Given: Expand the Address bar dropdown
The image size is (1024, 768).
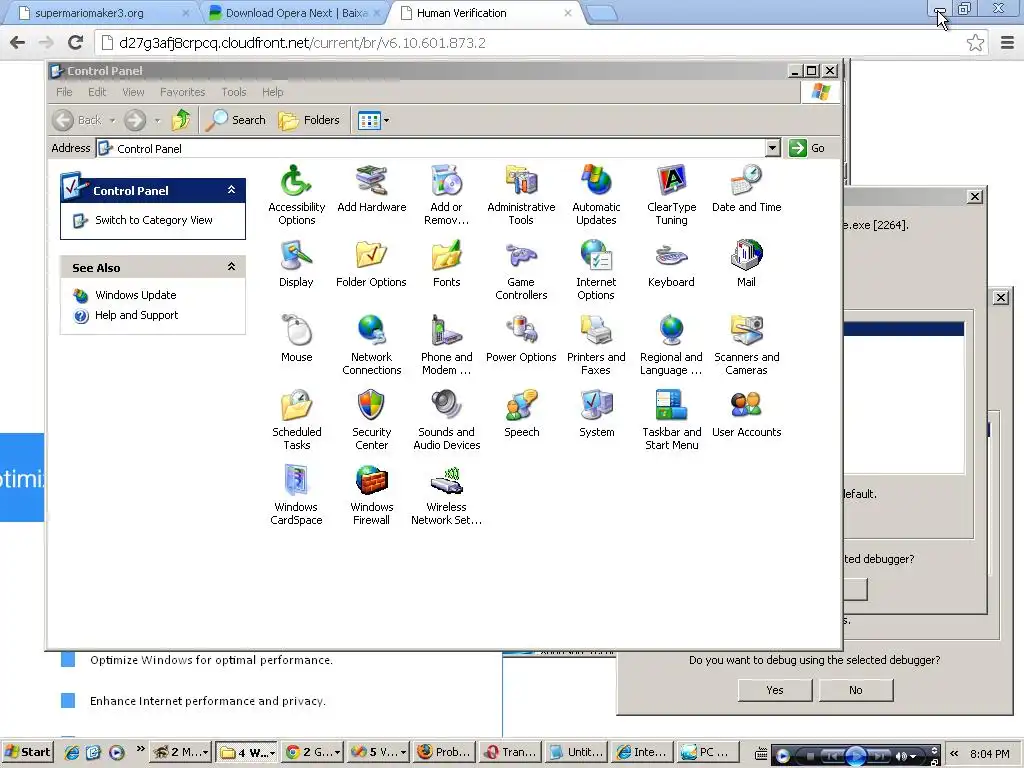Looking at the screenshot, I should 773,148.
